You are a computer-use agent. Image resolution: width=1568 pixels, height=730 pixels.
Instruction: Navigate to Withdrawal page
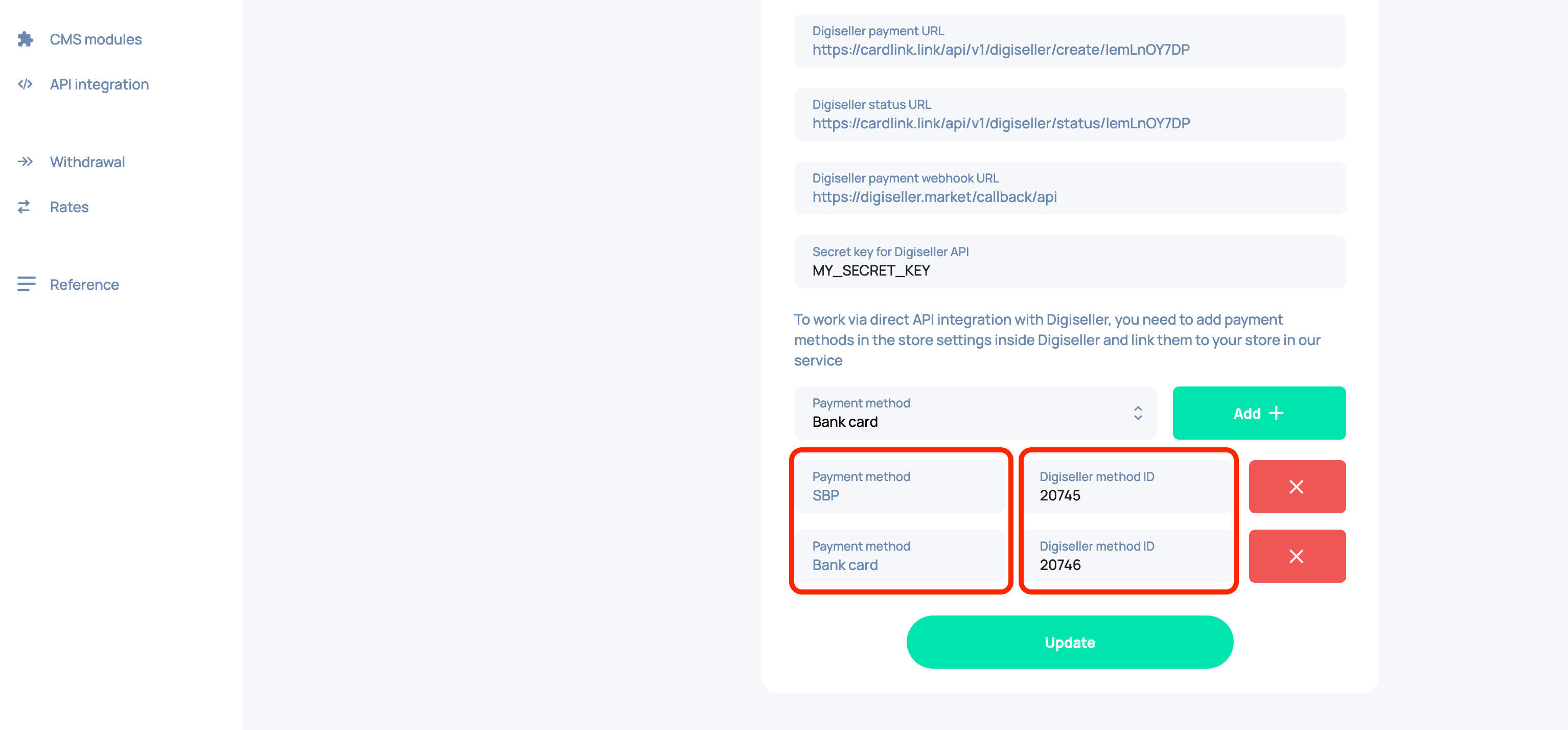pos(87,162)
